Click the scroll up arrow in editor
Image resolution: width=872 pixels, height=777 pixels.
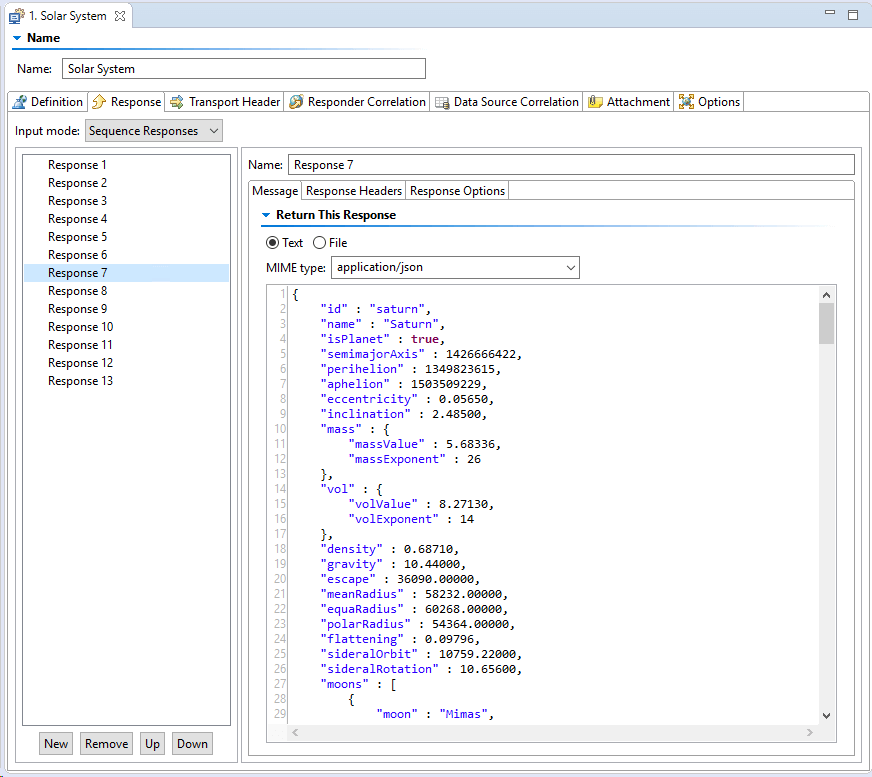point(826,295)
